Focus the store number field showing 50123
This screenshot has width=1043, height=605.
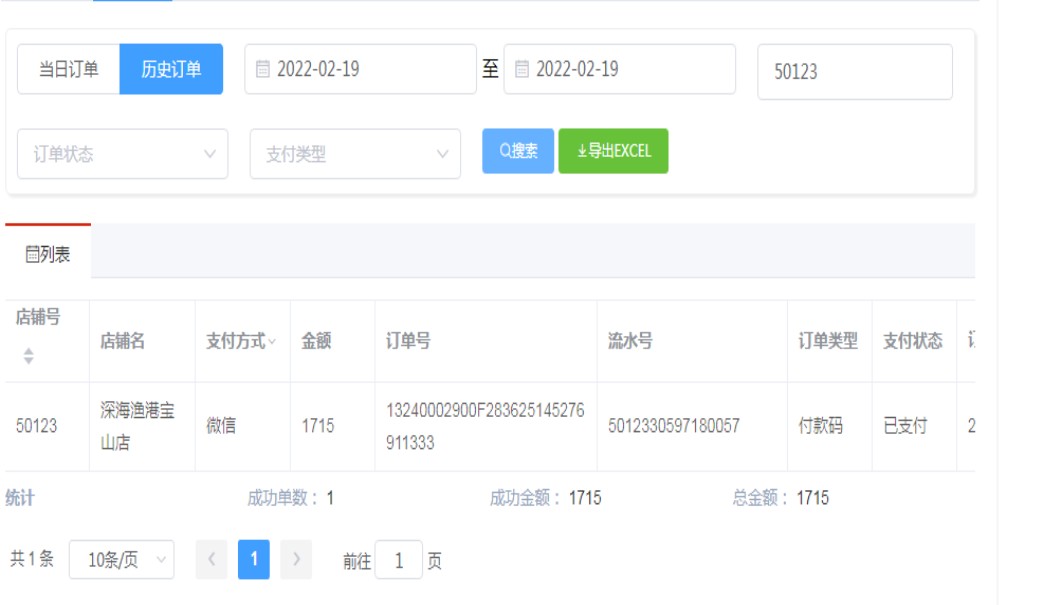click(x=854, y=72)
